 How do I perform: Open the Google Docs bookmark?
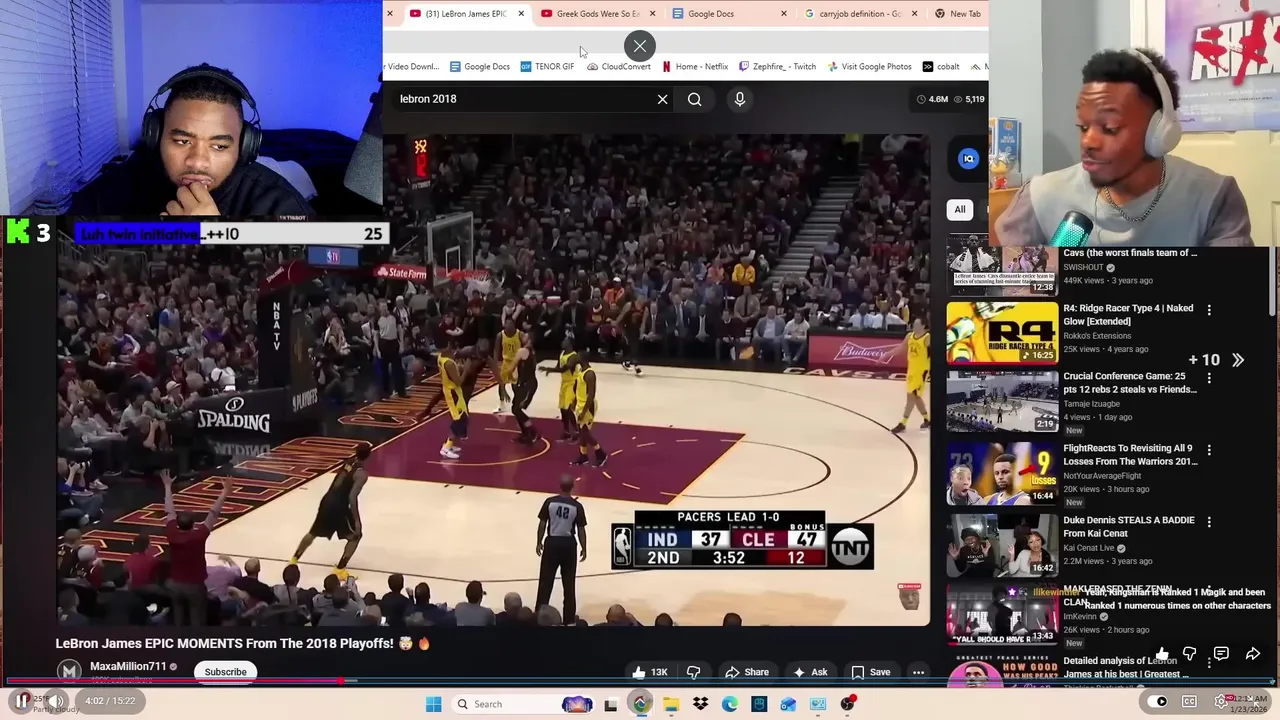coord(480,67)
